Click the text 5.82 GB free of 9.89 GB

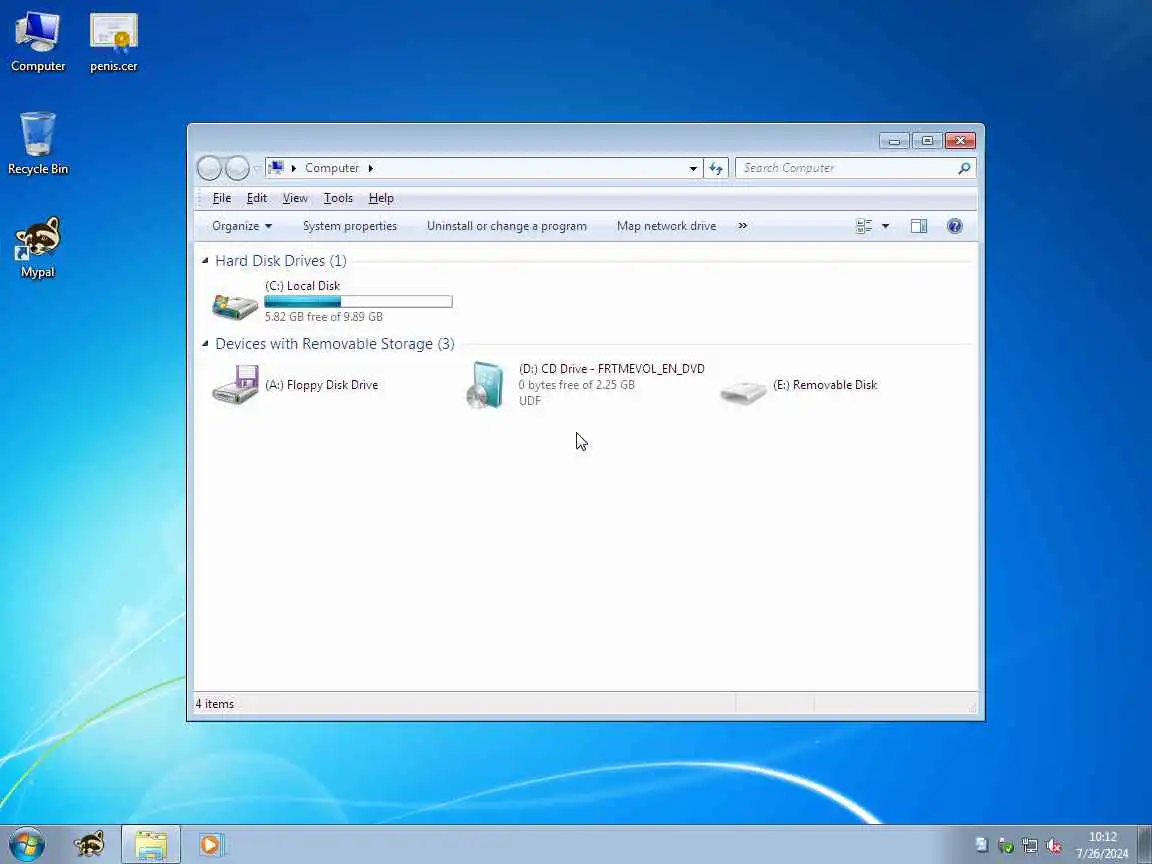click(x=324, y=317)
